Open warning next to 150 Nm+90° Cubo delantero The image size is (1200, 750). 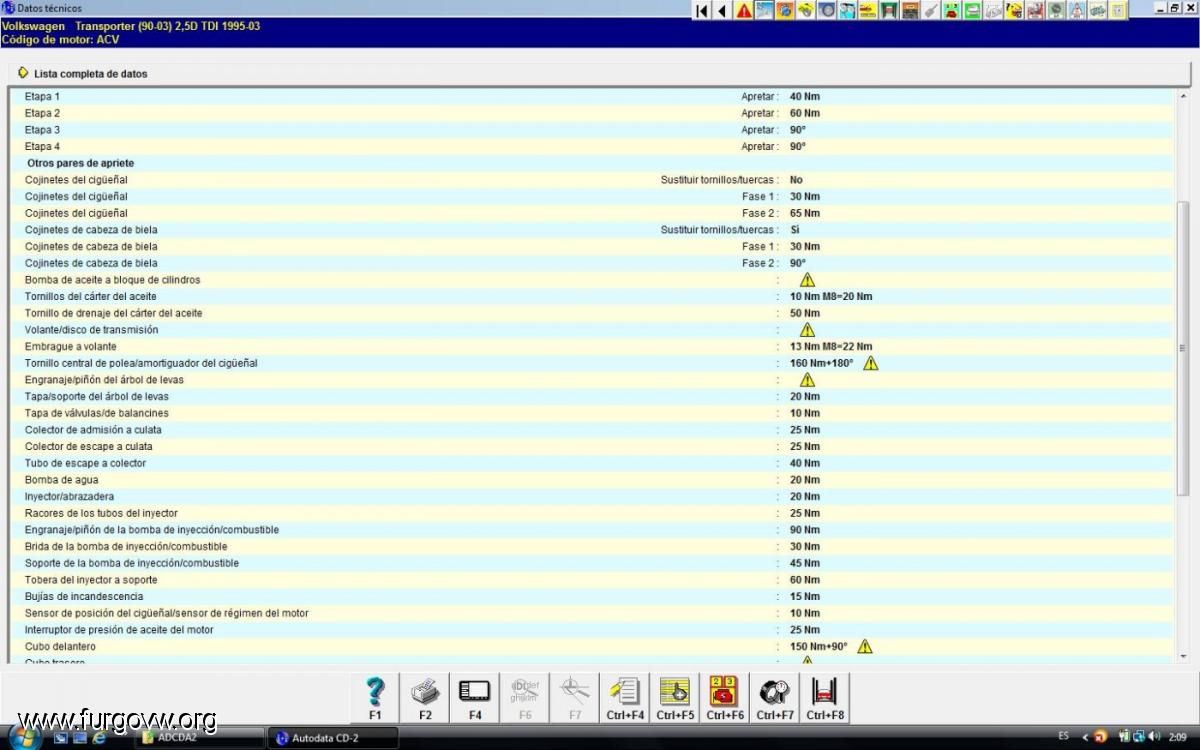point(864,646)
